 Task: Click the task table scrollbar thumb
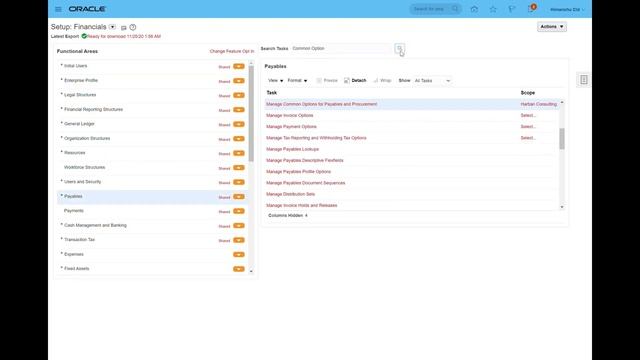[562, 139]
